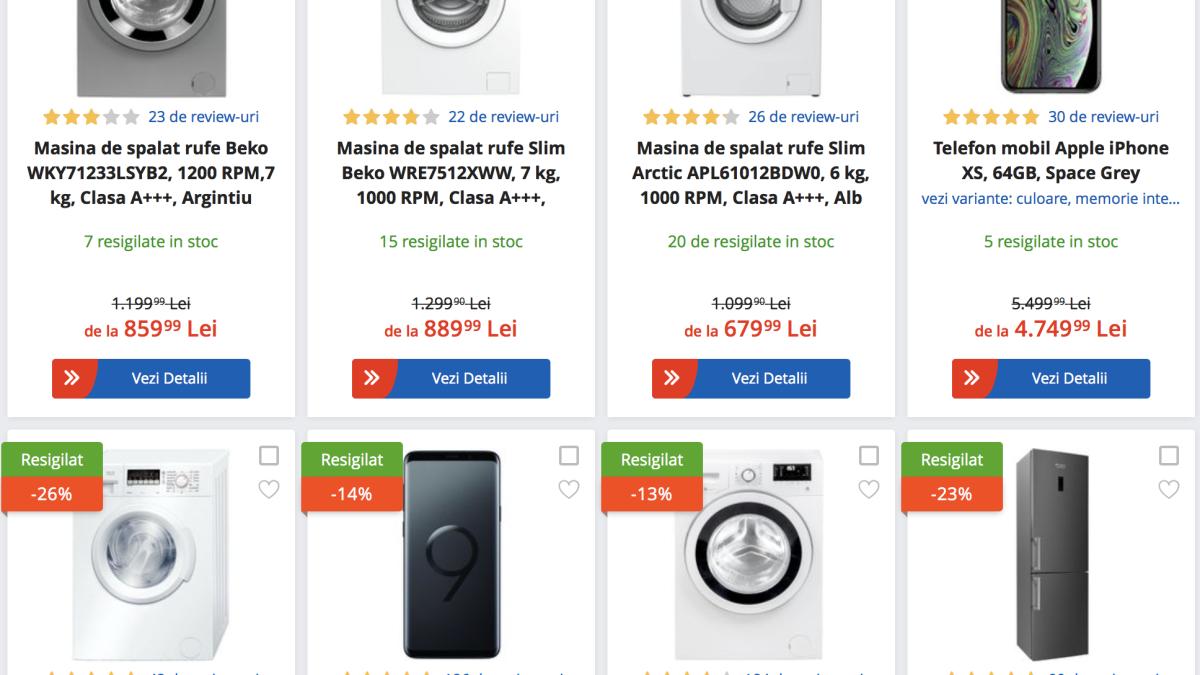Enable compare checkbox on the Hotpoint fridge
The width and height of the screenshot is (1200, 675).
tap(1168, 455)
